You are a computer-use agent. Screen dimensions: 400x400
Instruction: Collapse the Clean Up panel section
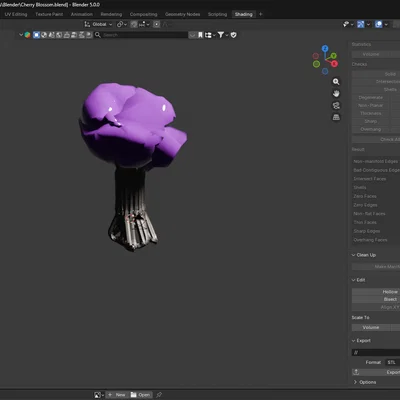[363, 255]
